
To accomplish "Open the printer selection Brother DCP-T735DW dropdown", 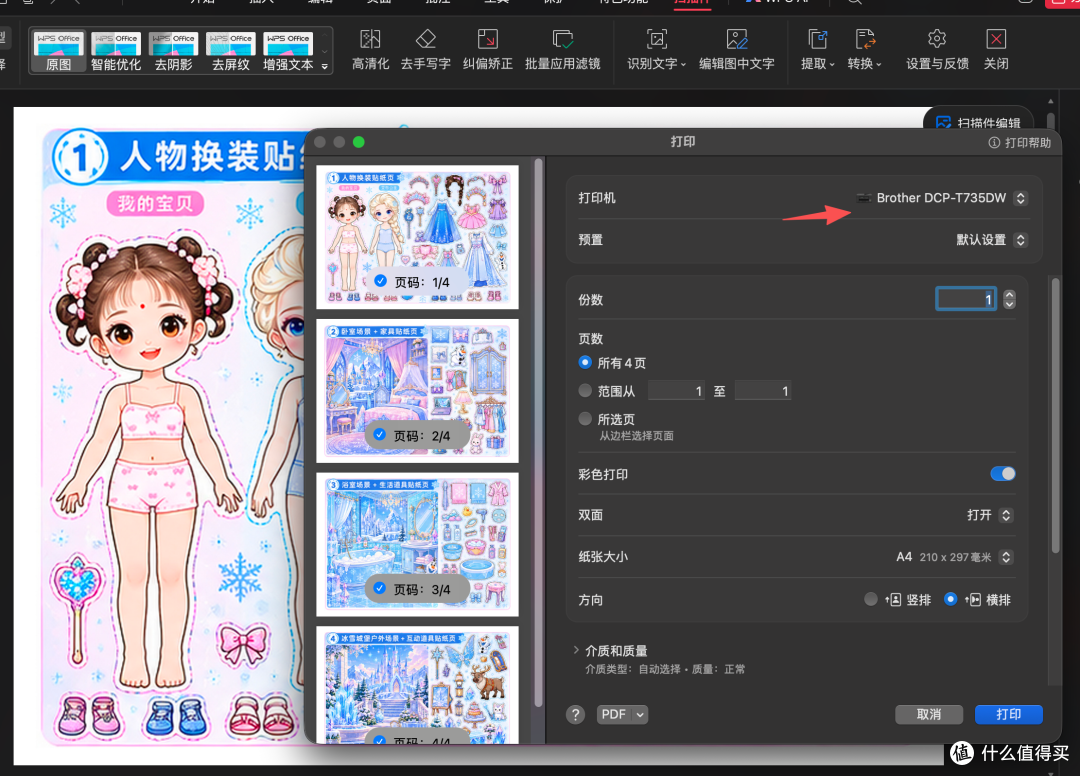I will pyautogui.click(x=942, y=198).
